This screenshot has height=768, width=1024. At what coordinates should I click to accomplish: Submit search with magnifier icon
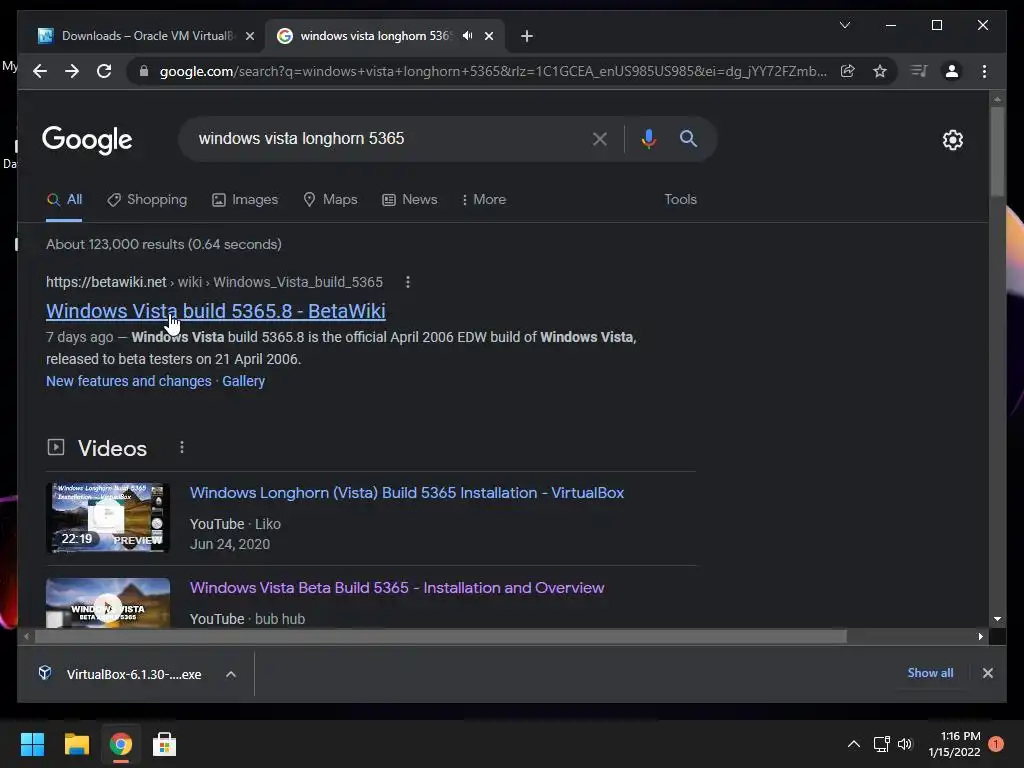[x=688, y=138]
